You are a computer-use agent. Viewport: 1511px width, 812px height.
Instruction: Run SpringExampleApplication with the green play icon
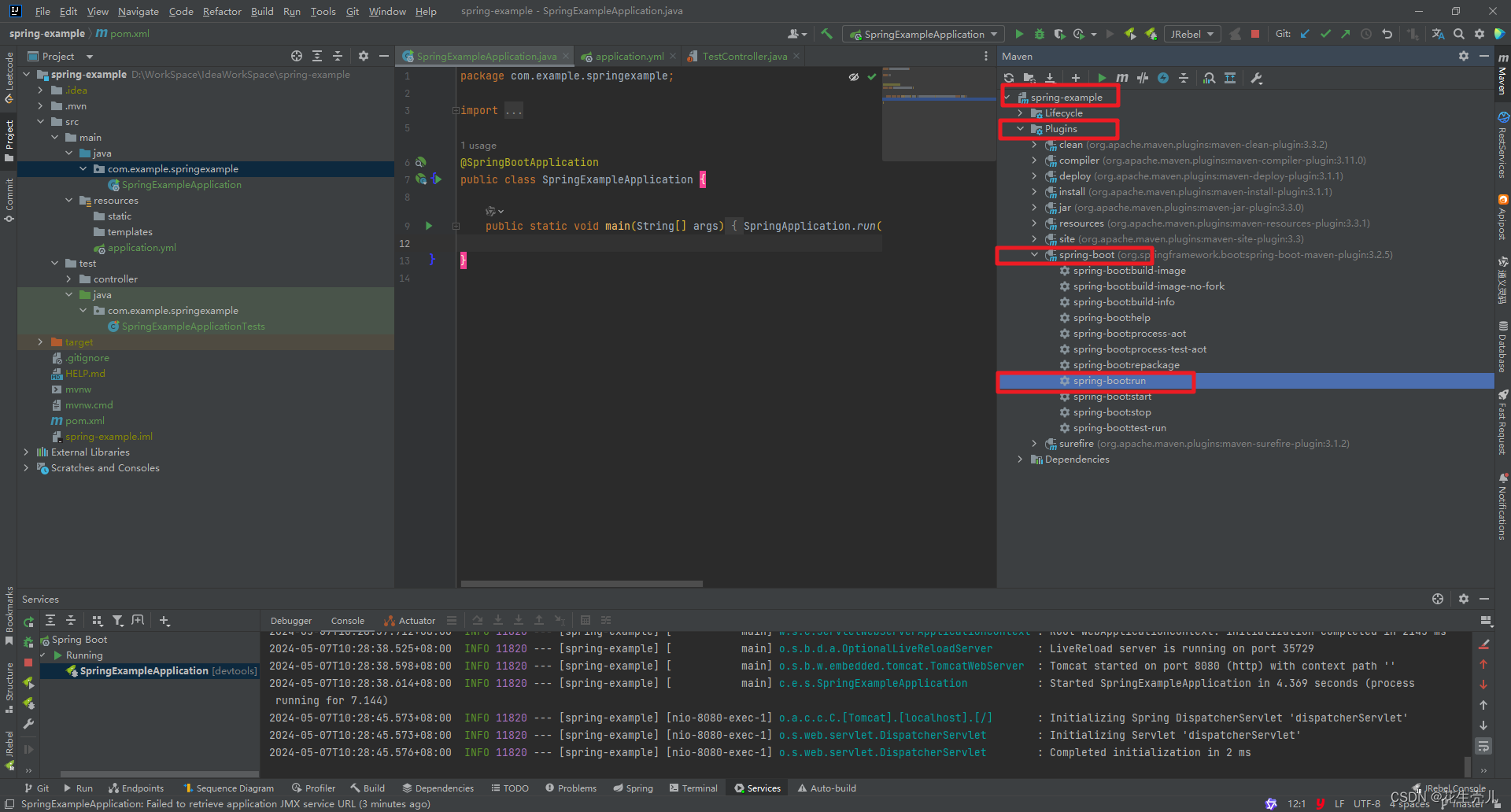(x=1019, y=34)
